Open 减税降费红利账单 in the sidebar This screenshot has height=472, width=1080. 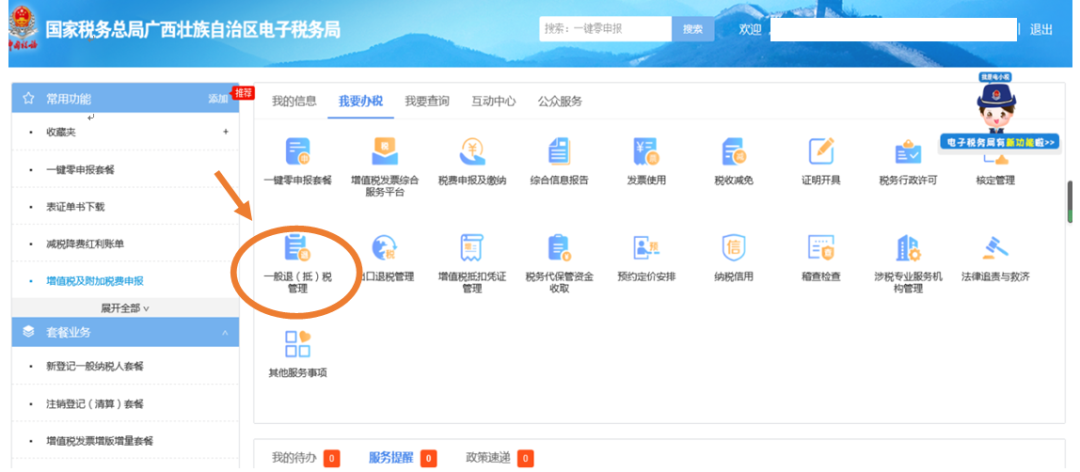85,244
